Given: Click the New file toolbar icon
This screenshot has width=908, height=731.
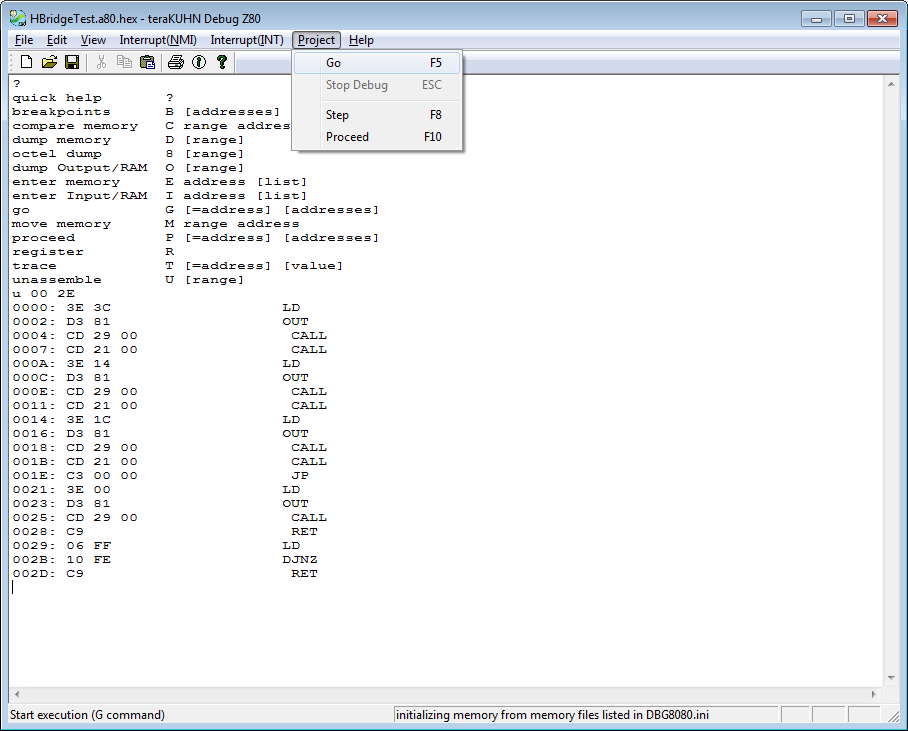Looking at the screenshot, I should 27,62.
